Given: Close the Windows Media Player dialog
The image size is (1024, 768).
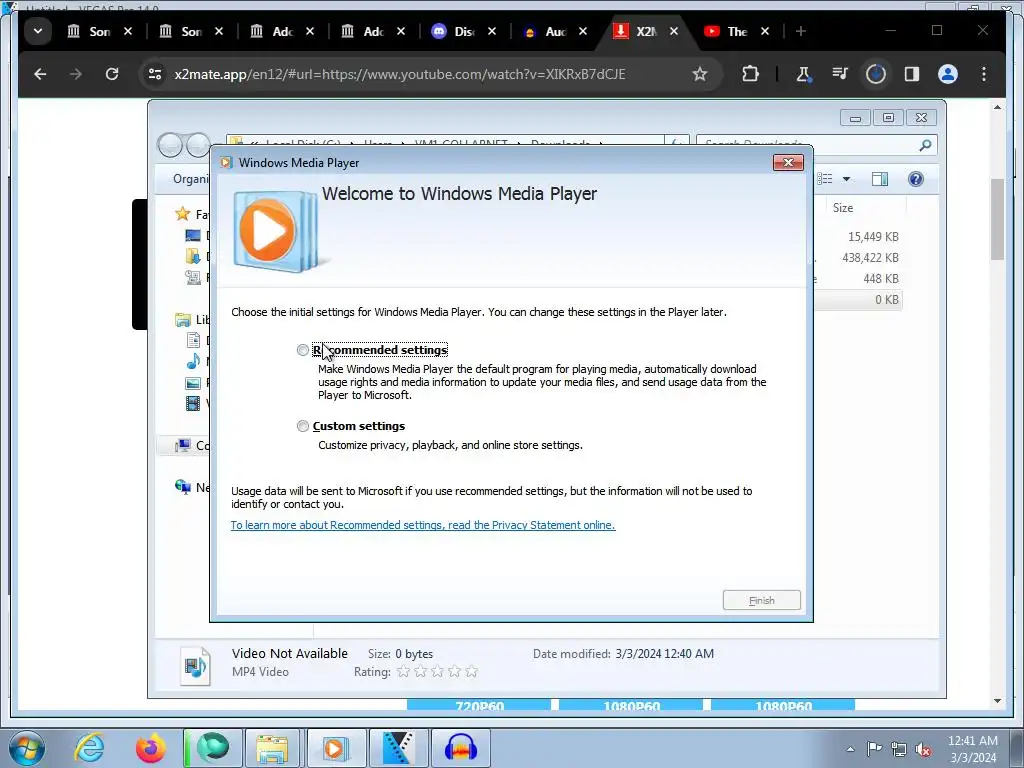Looking at the screenshot, I should coord(788,163).
